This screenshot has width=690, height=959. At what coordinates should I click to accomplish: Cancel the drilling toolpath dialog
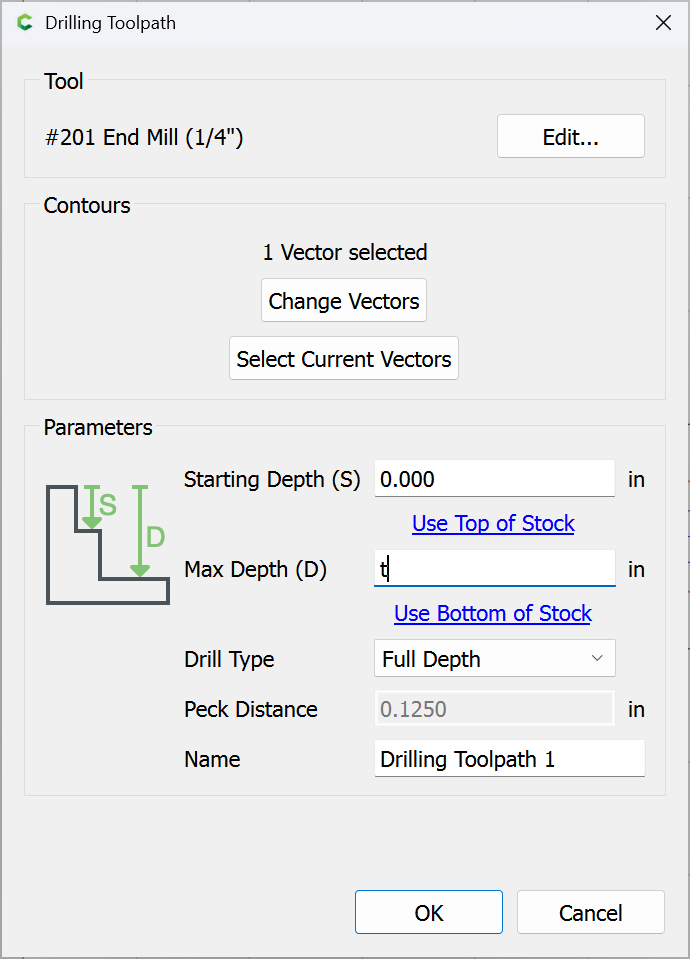(x=590, y=913)
